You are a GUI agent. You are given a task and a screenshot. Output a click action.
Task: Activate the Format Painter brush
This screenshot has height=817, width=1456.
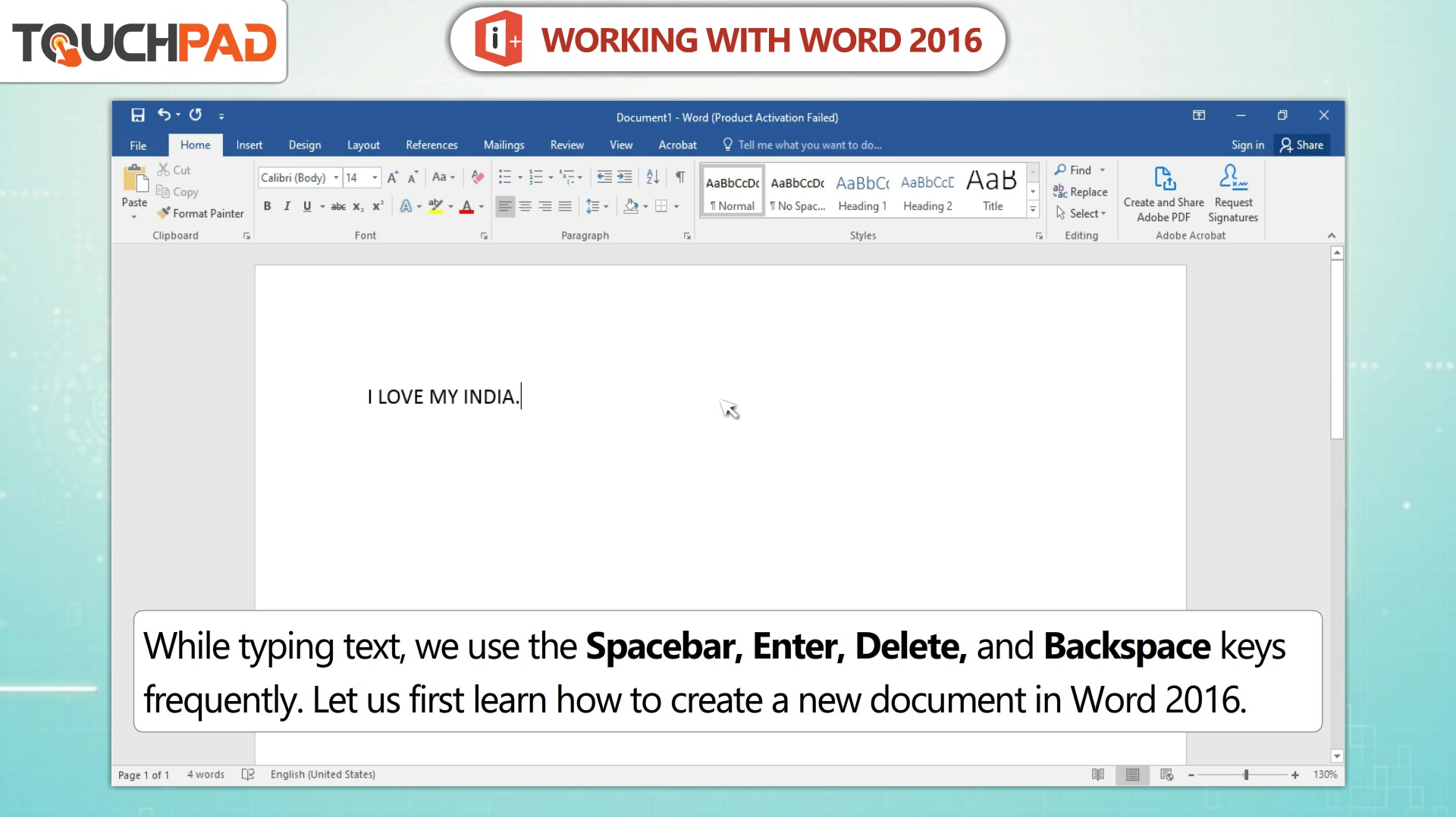201,214
